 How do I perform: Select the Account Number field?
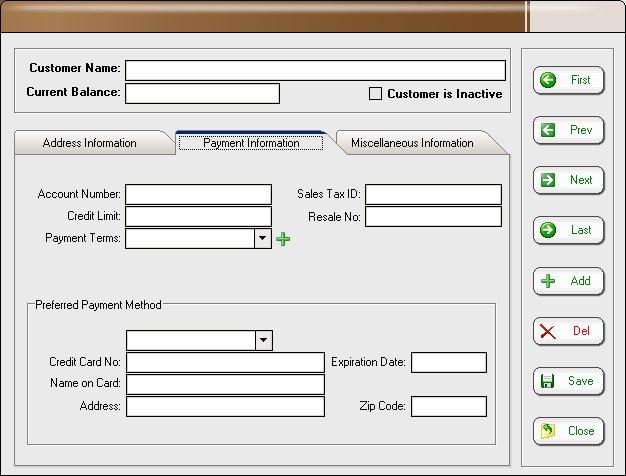pos(198,194)
